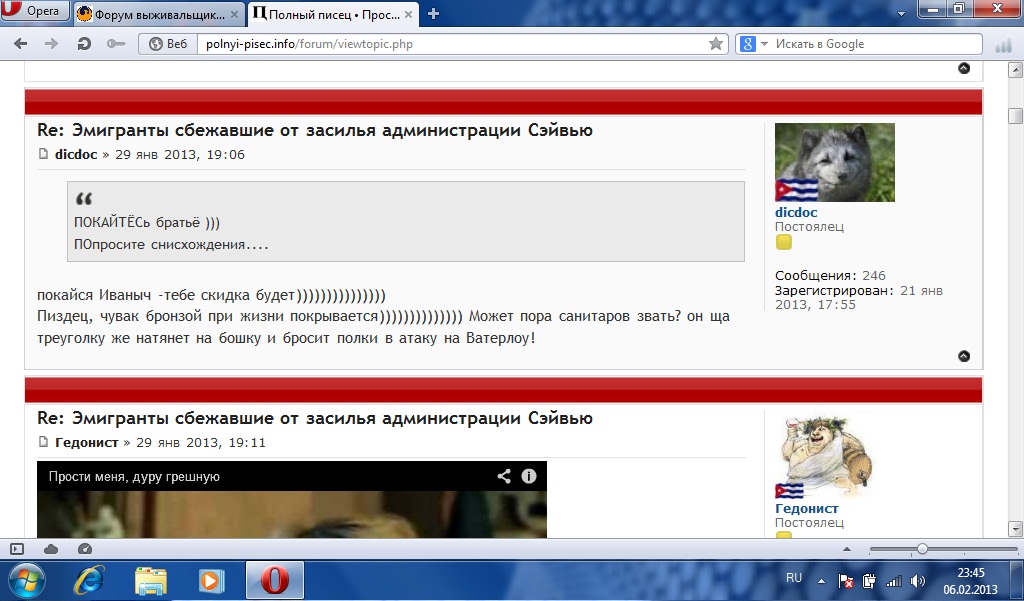Open second post title by Гедонист

pyautogui.click(x=315, y=418)
